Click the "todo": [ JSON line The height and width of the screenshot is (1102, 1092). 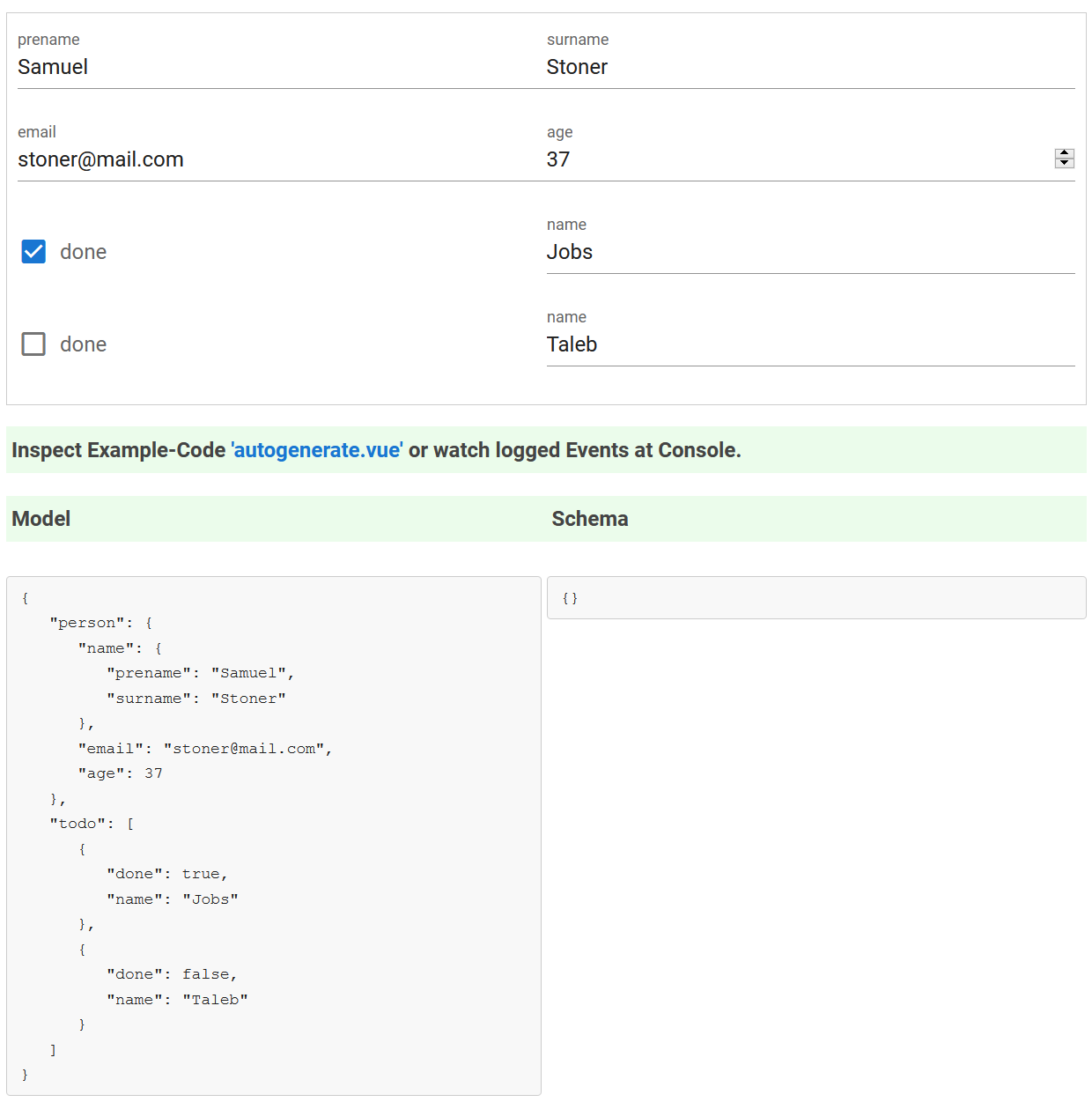tap(92, 824)
